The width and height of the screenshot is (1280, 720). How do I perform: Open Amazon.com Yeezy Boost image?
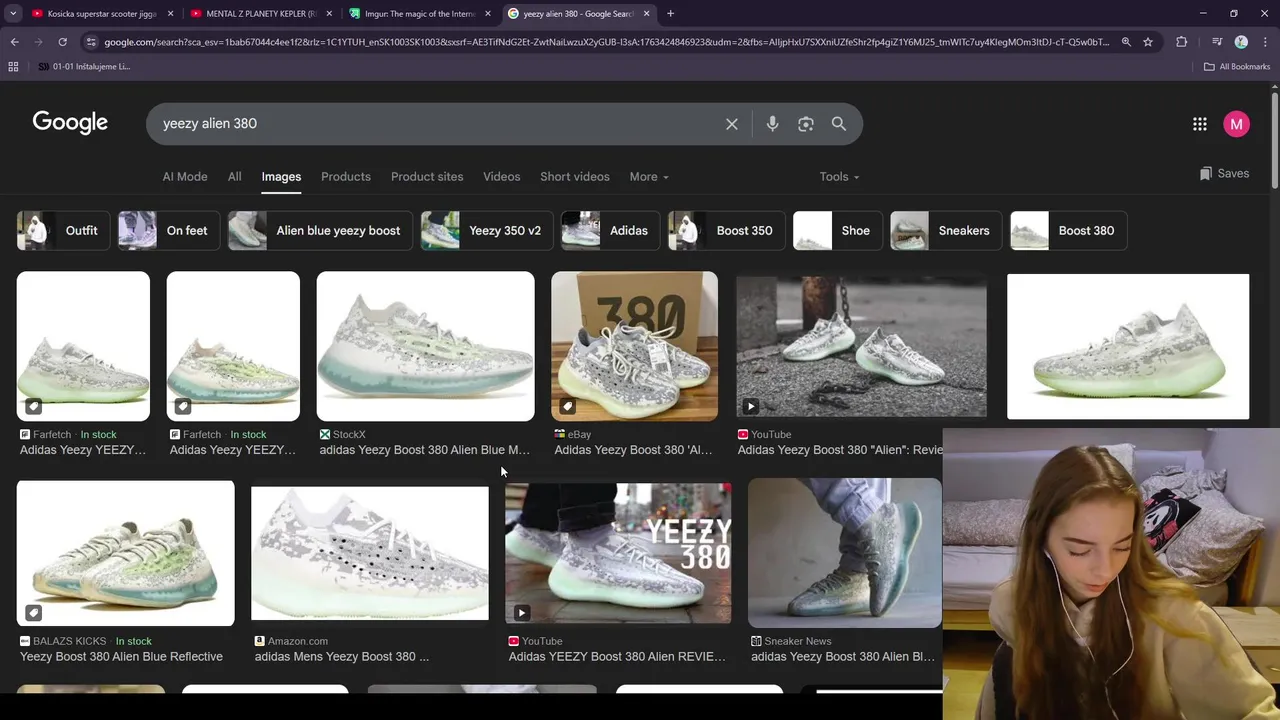[370, 553]
